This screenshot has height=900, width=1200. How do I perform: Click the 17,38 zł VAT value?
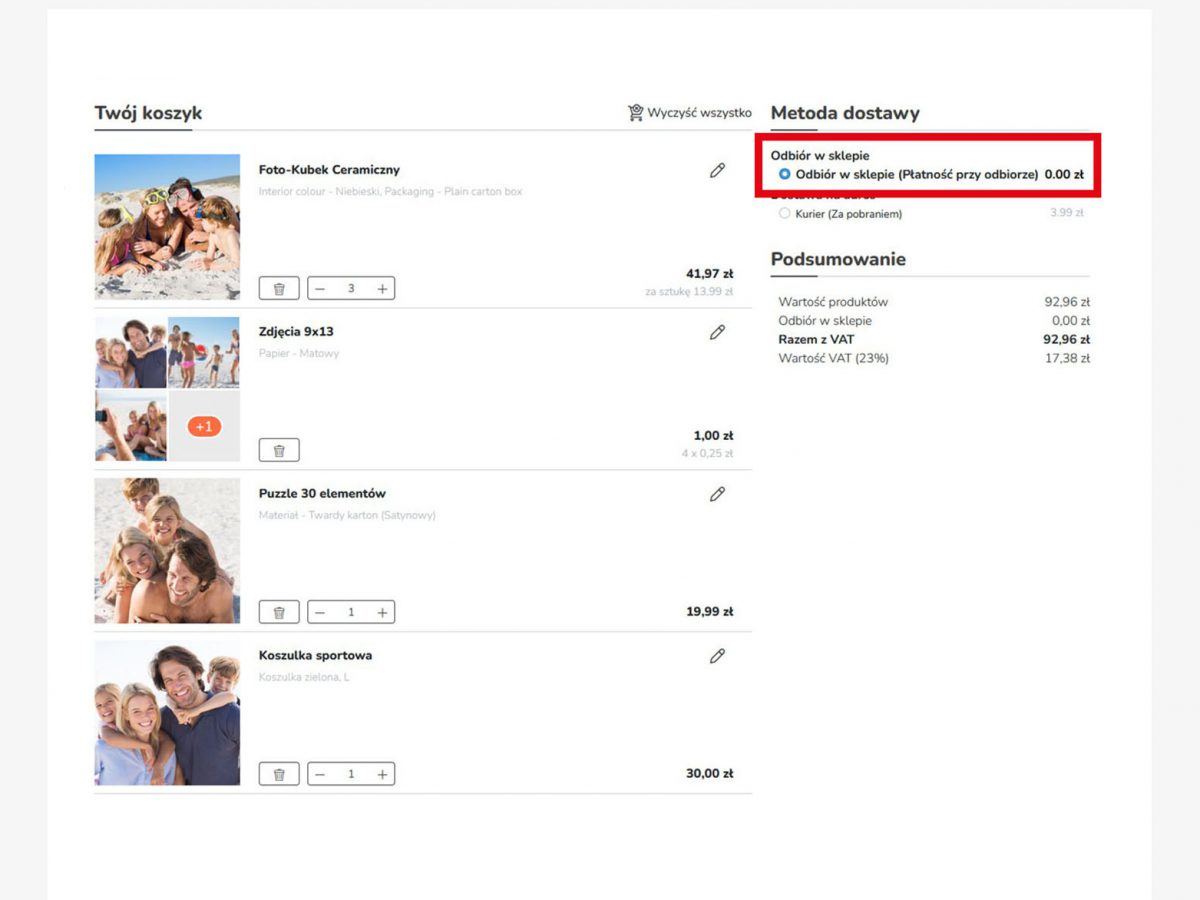click(1067, 359)
